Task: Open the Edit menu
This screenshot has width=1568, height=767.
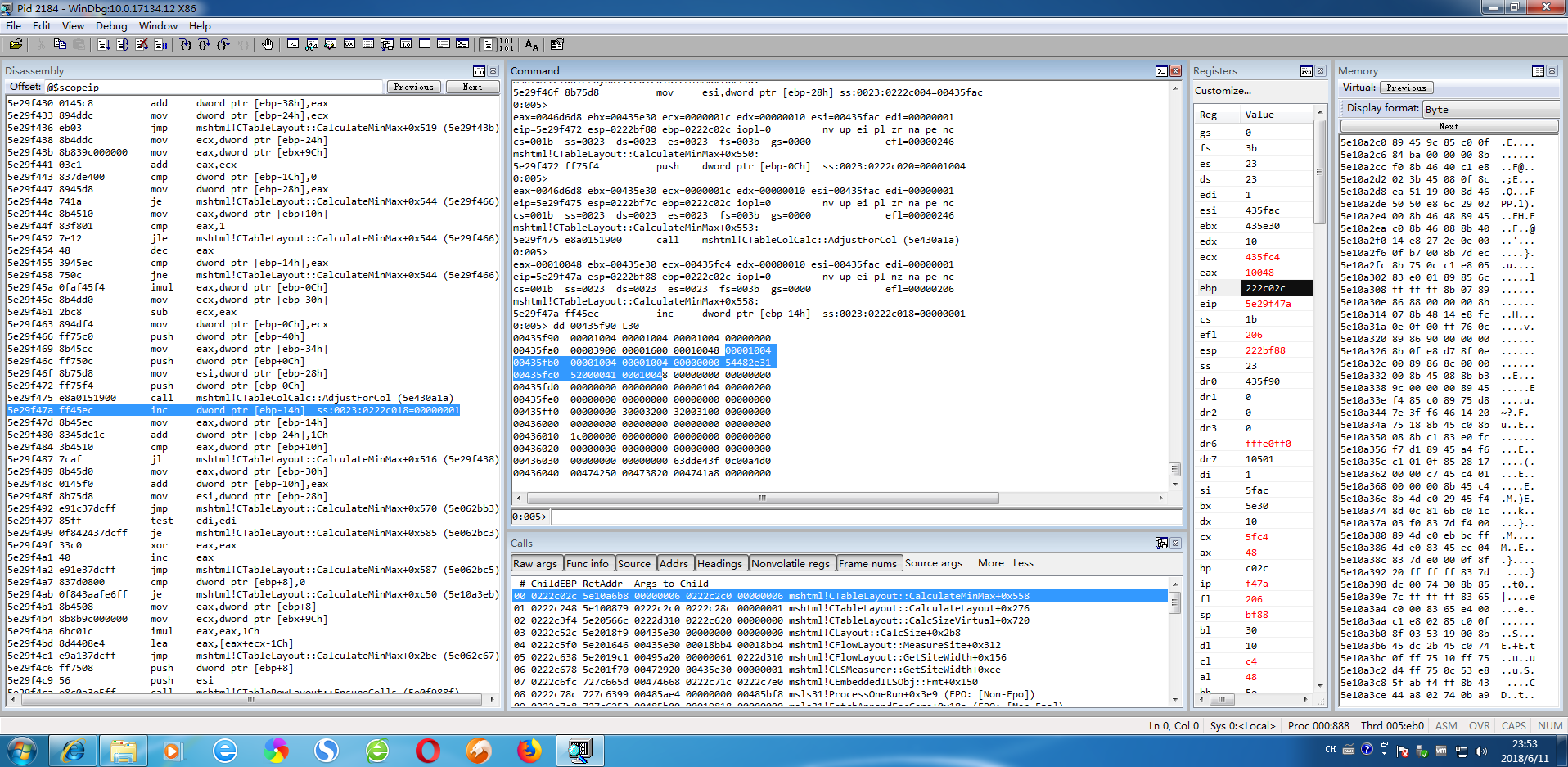Action: [x=42, y=25]
